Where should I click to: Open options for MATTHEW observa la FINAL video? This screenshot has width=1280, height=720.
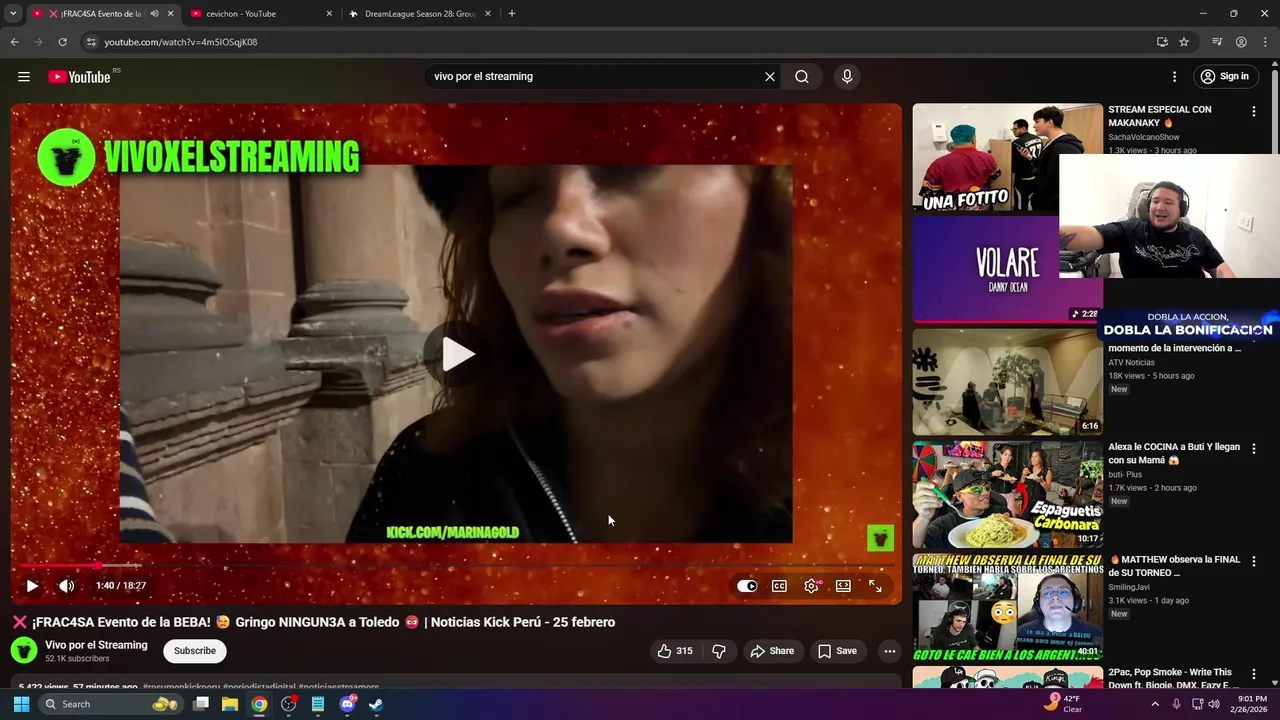1254,561
